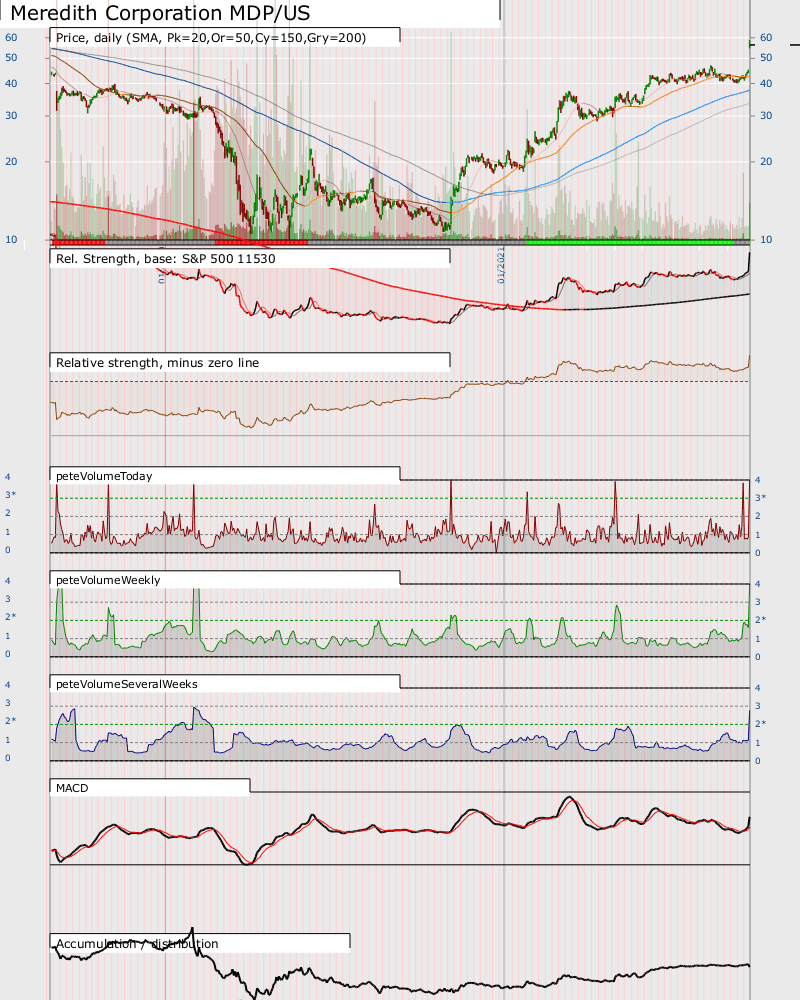Select the Accumulation / distribution panel label

(x=137, y=943)
